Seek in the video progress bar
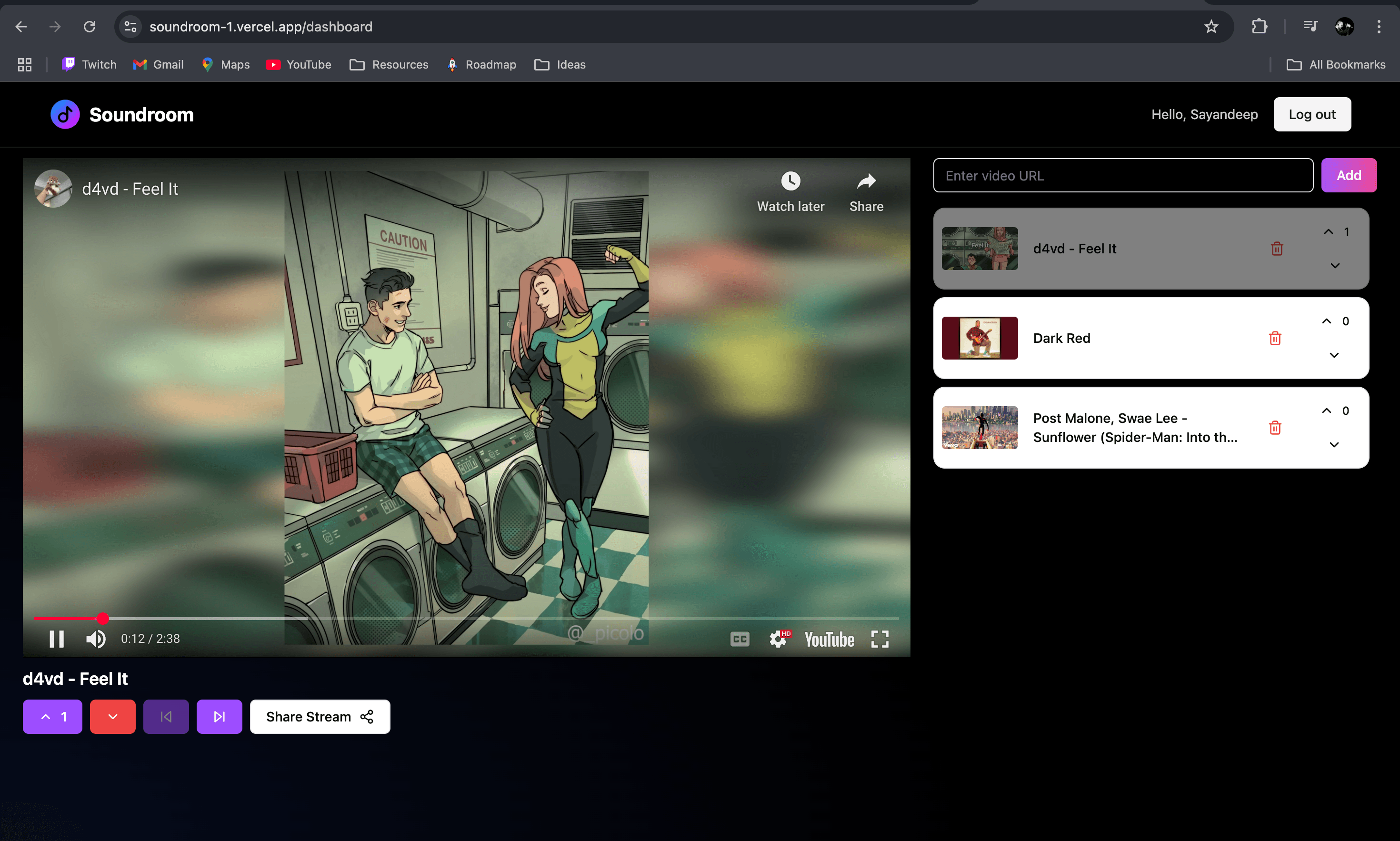1400x841 pixels. [x=466, y=618]
